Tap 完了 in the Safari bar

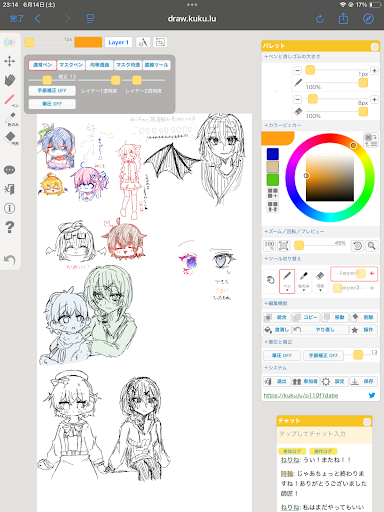[x=17, y=18]
